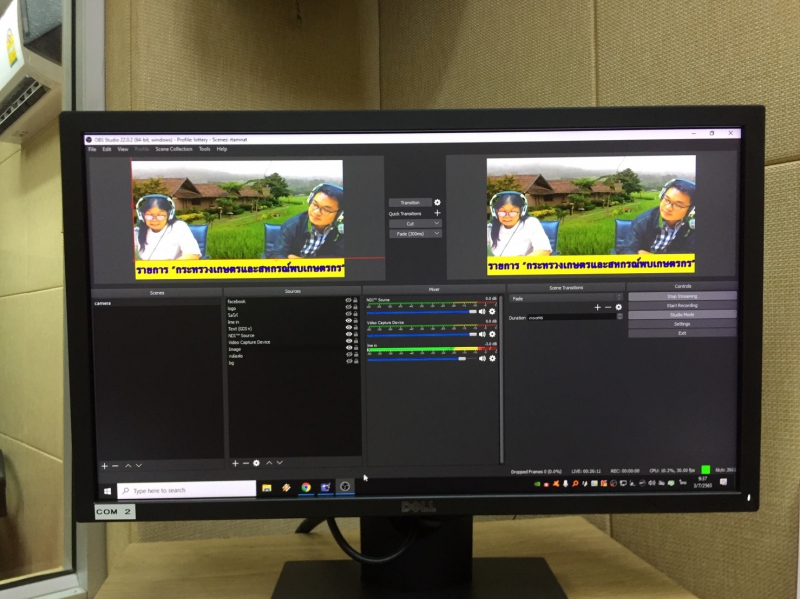
Task: Open source properties gear in Sources panel
Action: pyautogui.click(x=257, y=463)
